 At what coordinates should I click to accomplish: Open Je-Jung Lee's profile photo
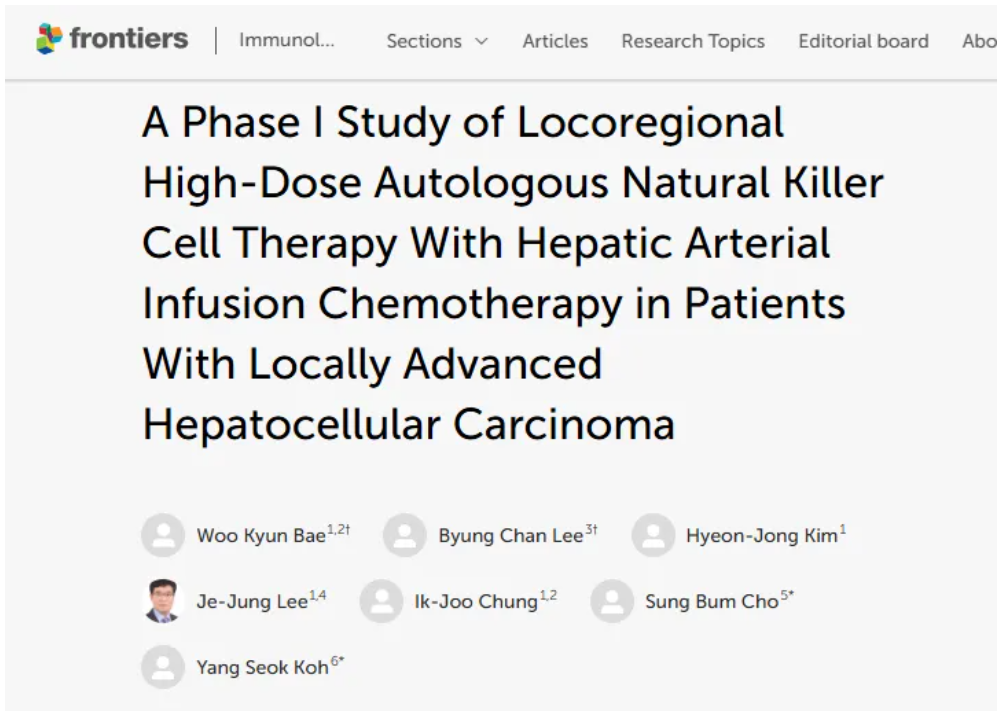tap(163, 601)
